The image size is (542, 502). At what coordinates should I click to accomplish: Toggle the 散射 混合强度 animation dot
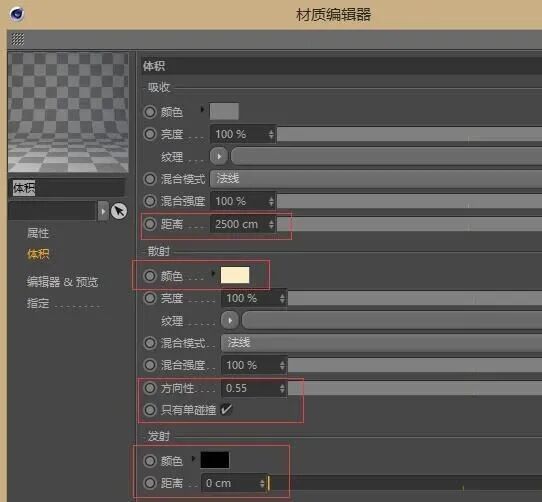tap(150, 365)
